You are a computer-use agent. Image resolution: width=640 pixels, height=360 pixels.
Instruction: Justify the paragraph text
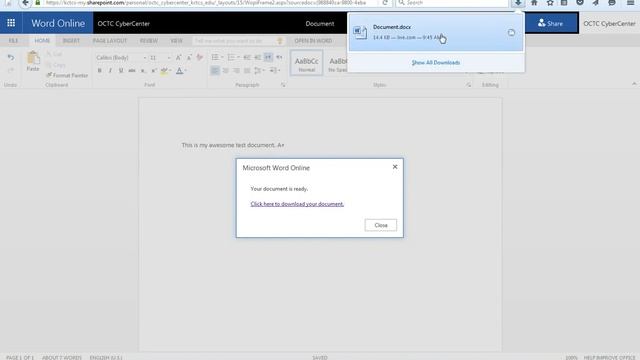point(247,71)
